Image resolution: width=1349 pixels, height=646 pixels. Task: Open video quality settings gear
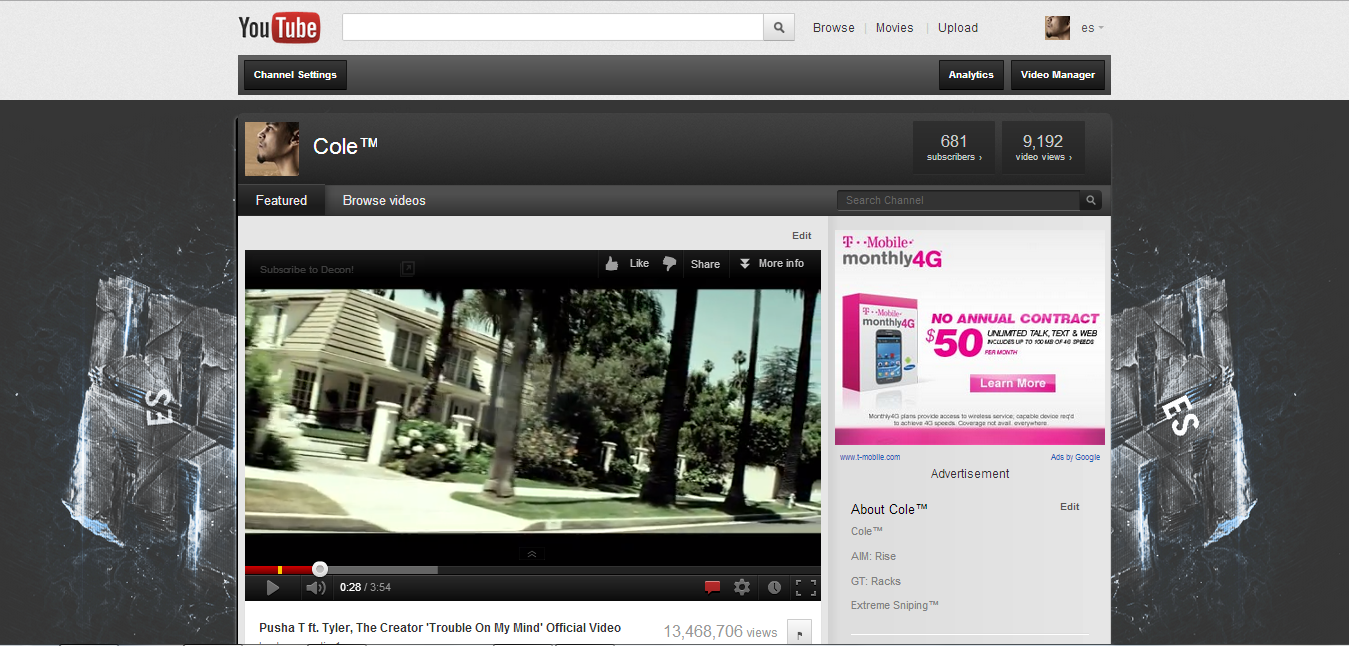[742, 588]
